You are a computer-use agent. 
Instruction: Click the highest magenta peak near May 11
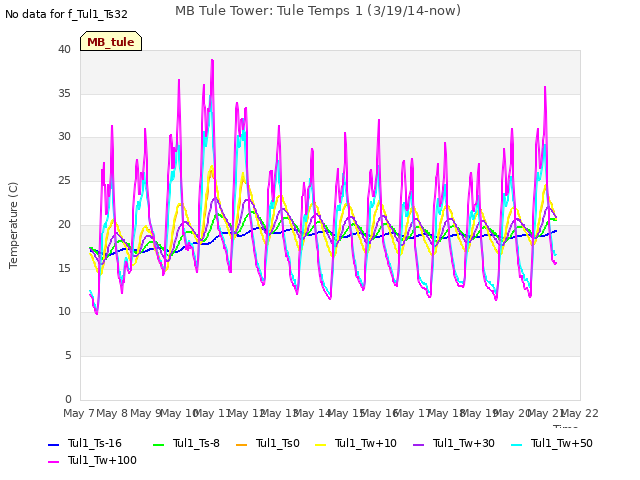(212, 60)
